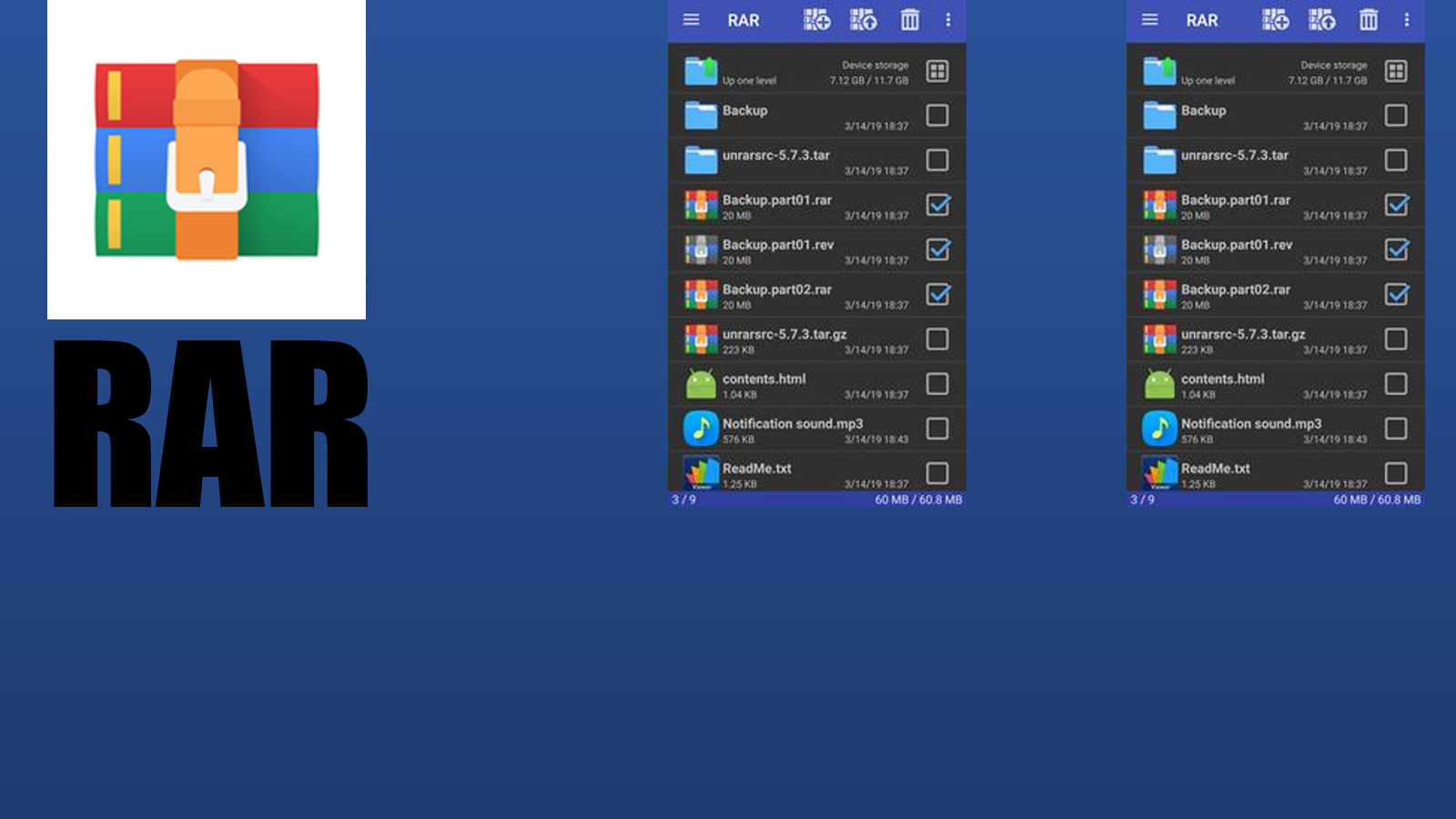Uncheck Backup.part01.rar selection
The height and width of the screenshot is (819, 1456).
pos(938,205)
